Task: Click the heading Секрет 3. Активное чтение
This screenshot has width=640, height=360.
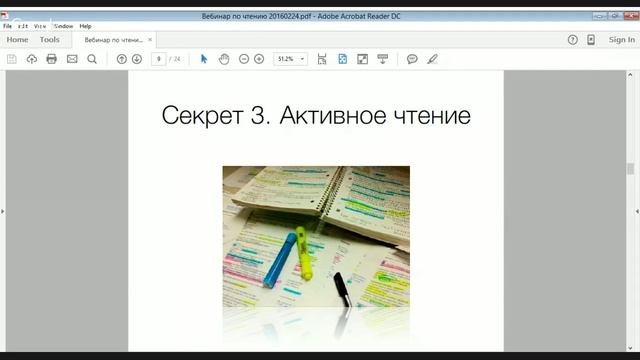Action: [316, 115]
